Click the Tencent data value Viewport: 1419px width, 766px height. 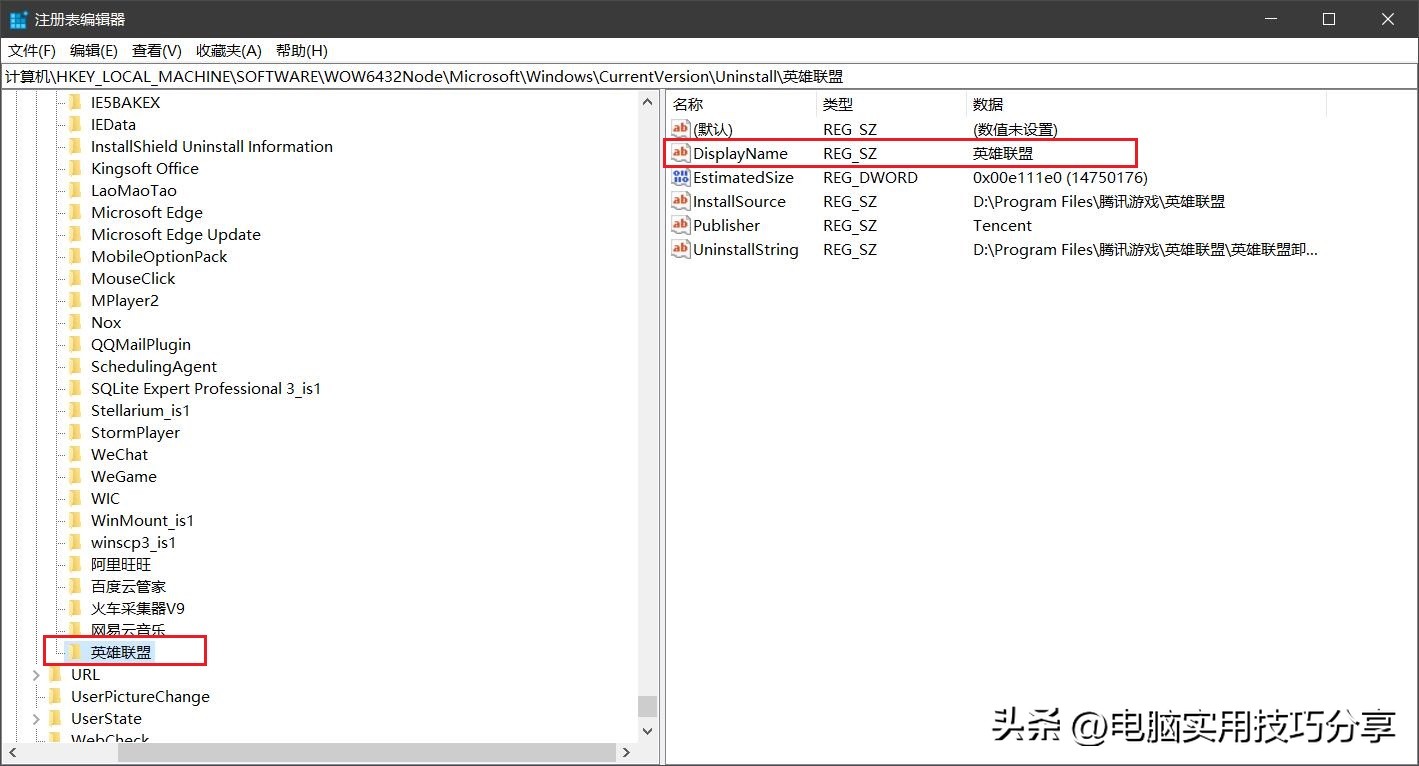click(1002, 225)
